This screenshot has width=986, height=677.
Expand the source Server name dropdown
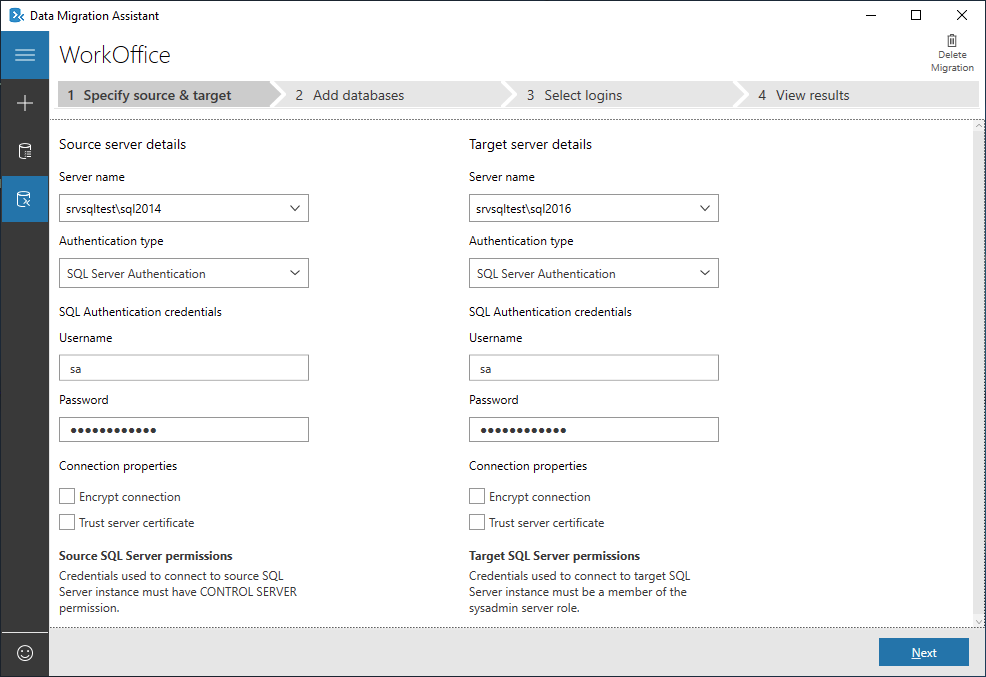294,208
